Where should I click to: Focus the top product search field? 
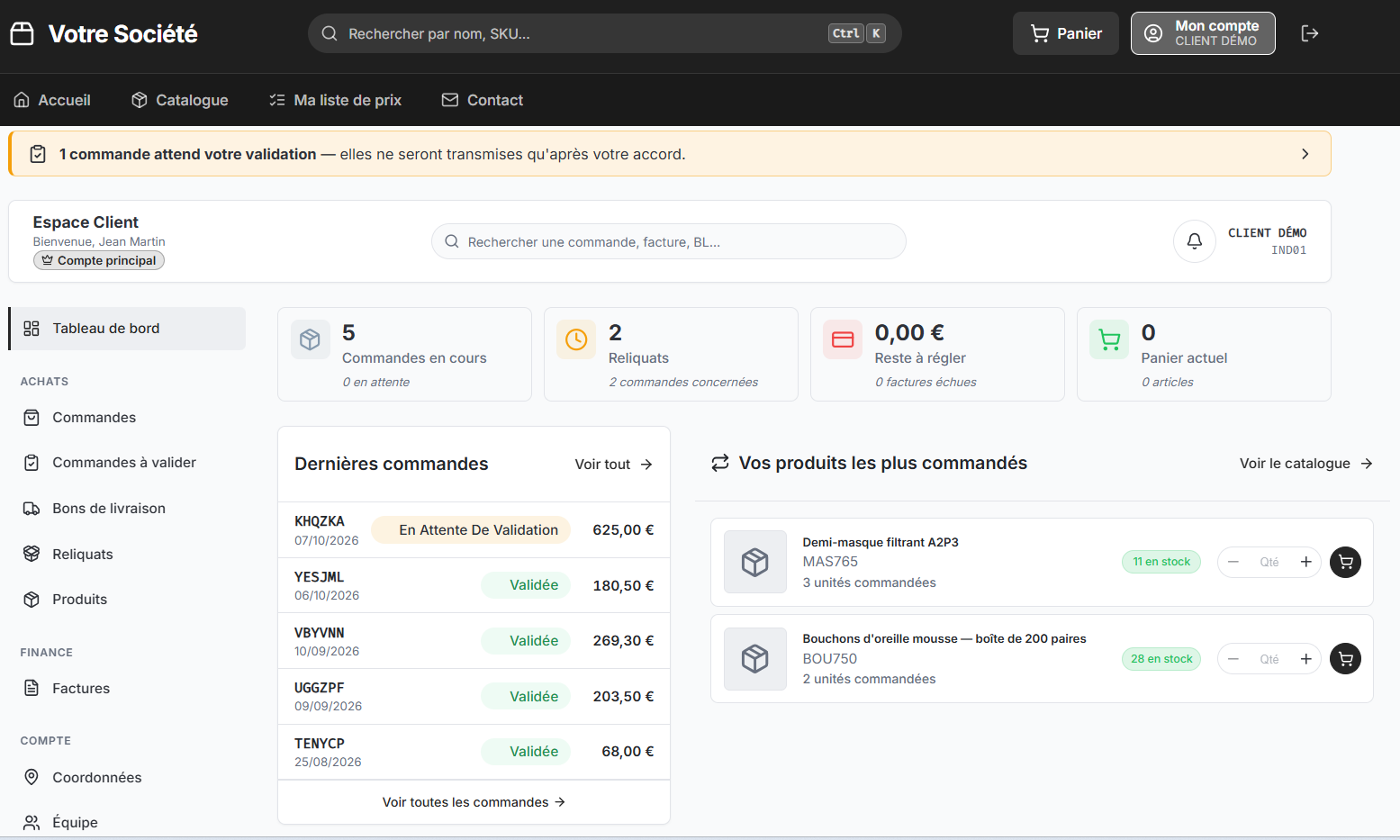(604, 33)
